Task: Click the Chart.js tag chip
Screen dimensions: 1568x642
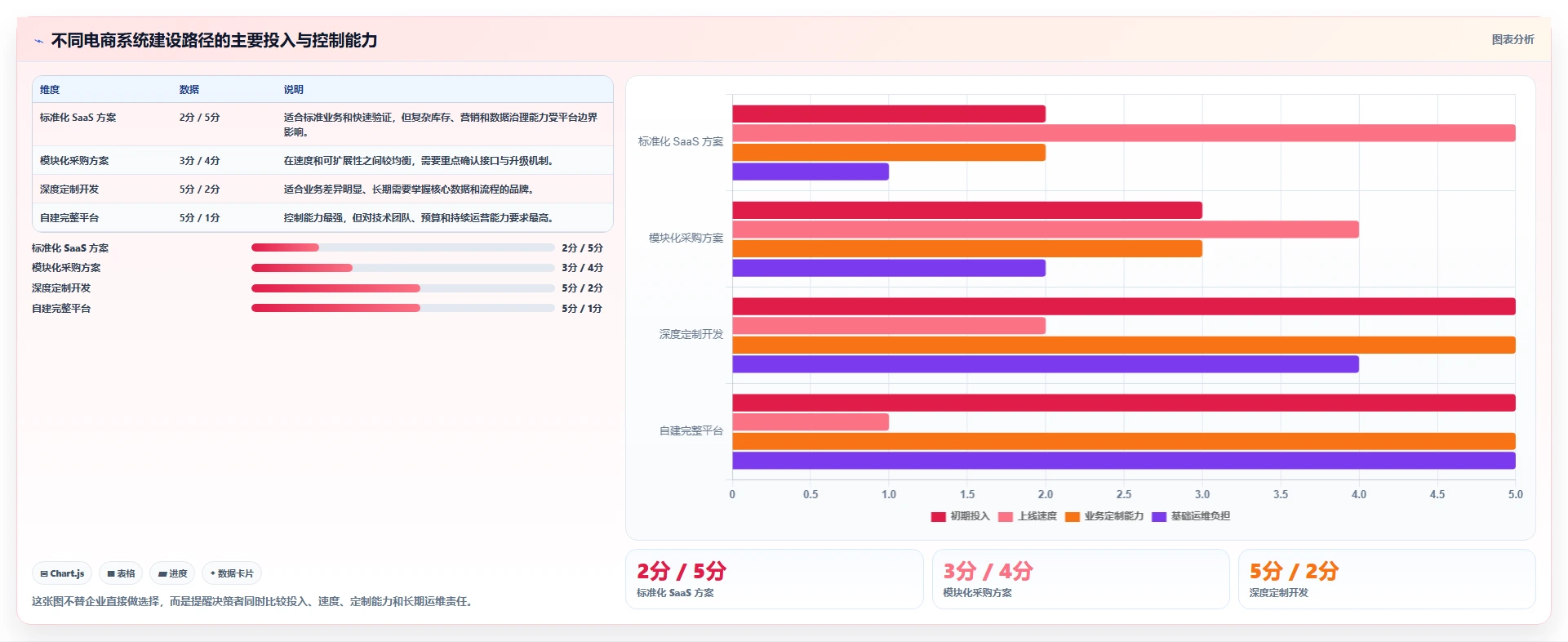Action: pos(62,573)
